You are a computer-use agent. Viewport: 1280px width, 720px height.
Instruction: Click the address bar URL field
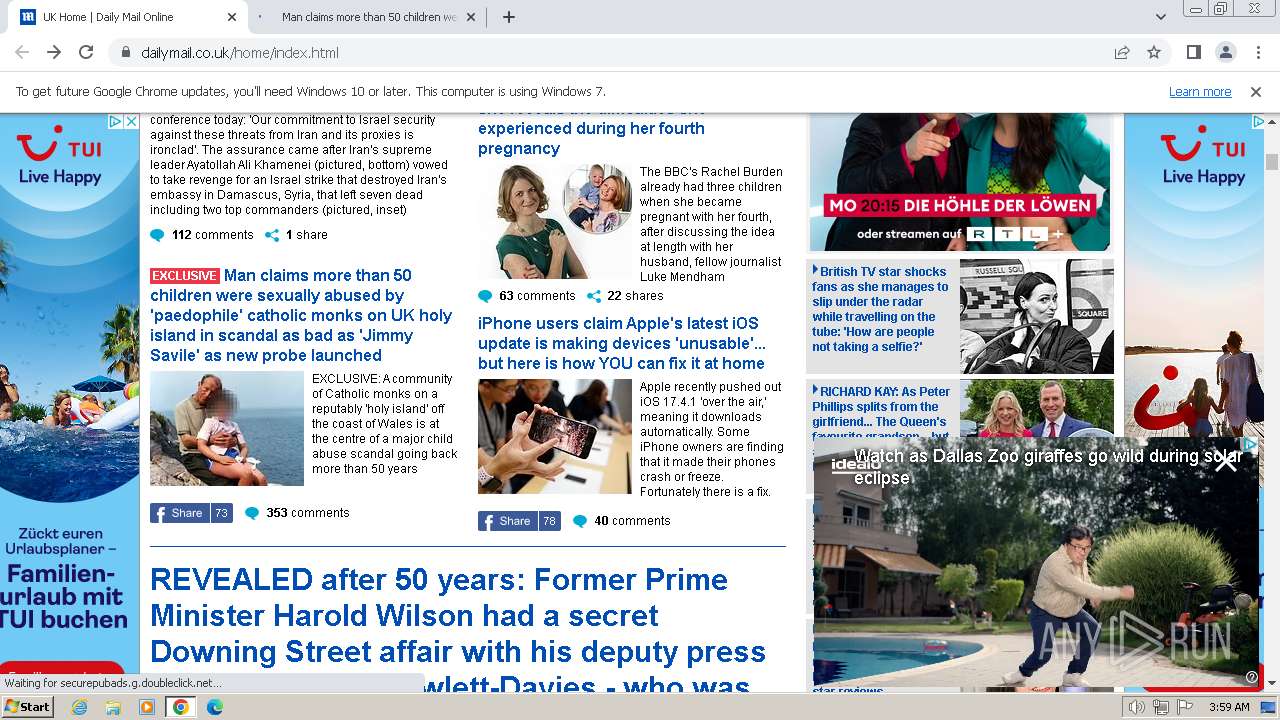tap(620, 53)
